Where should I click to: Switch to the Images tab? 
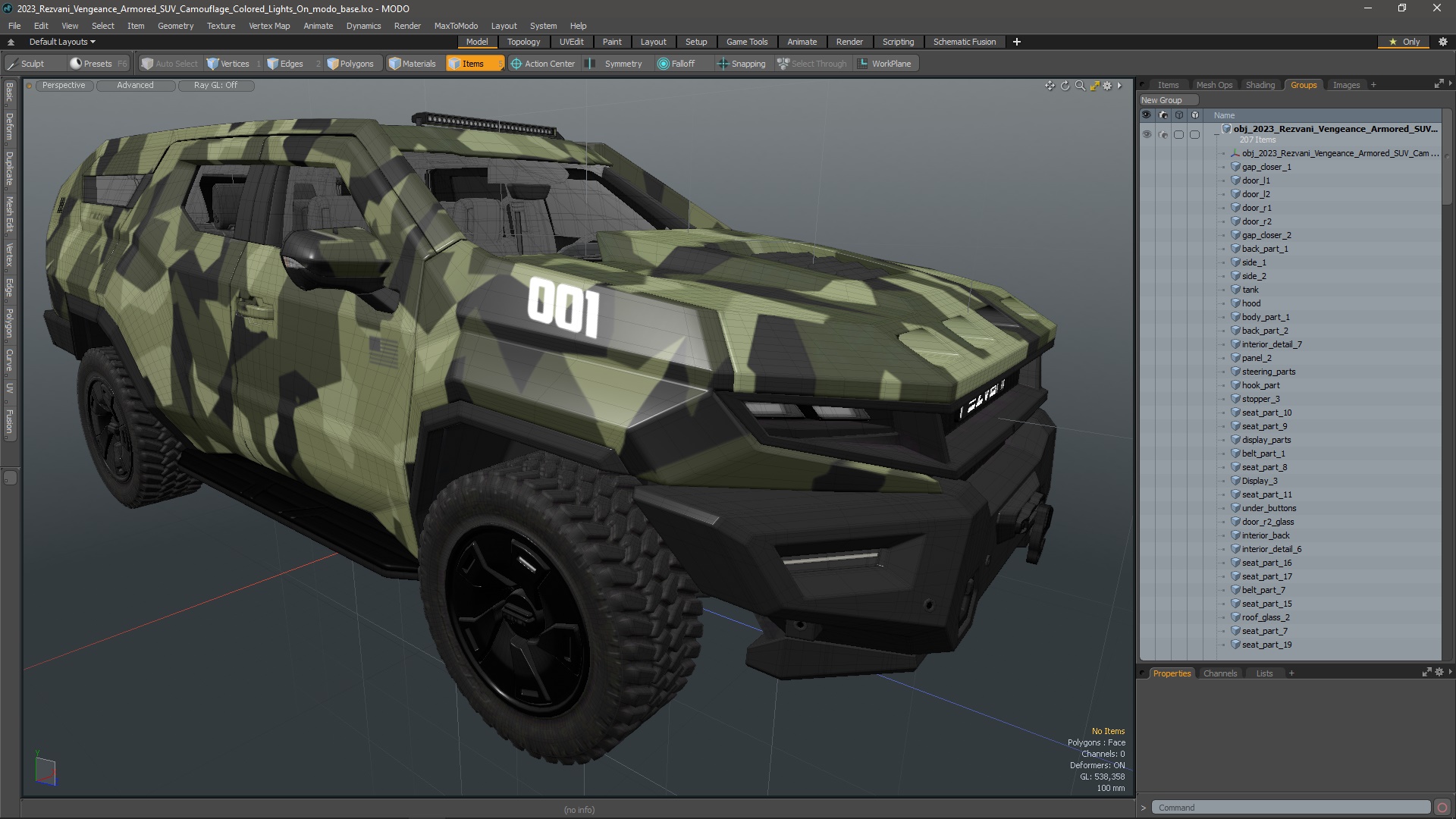click(1346, 85)
